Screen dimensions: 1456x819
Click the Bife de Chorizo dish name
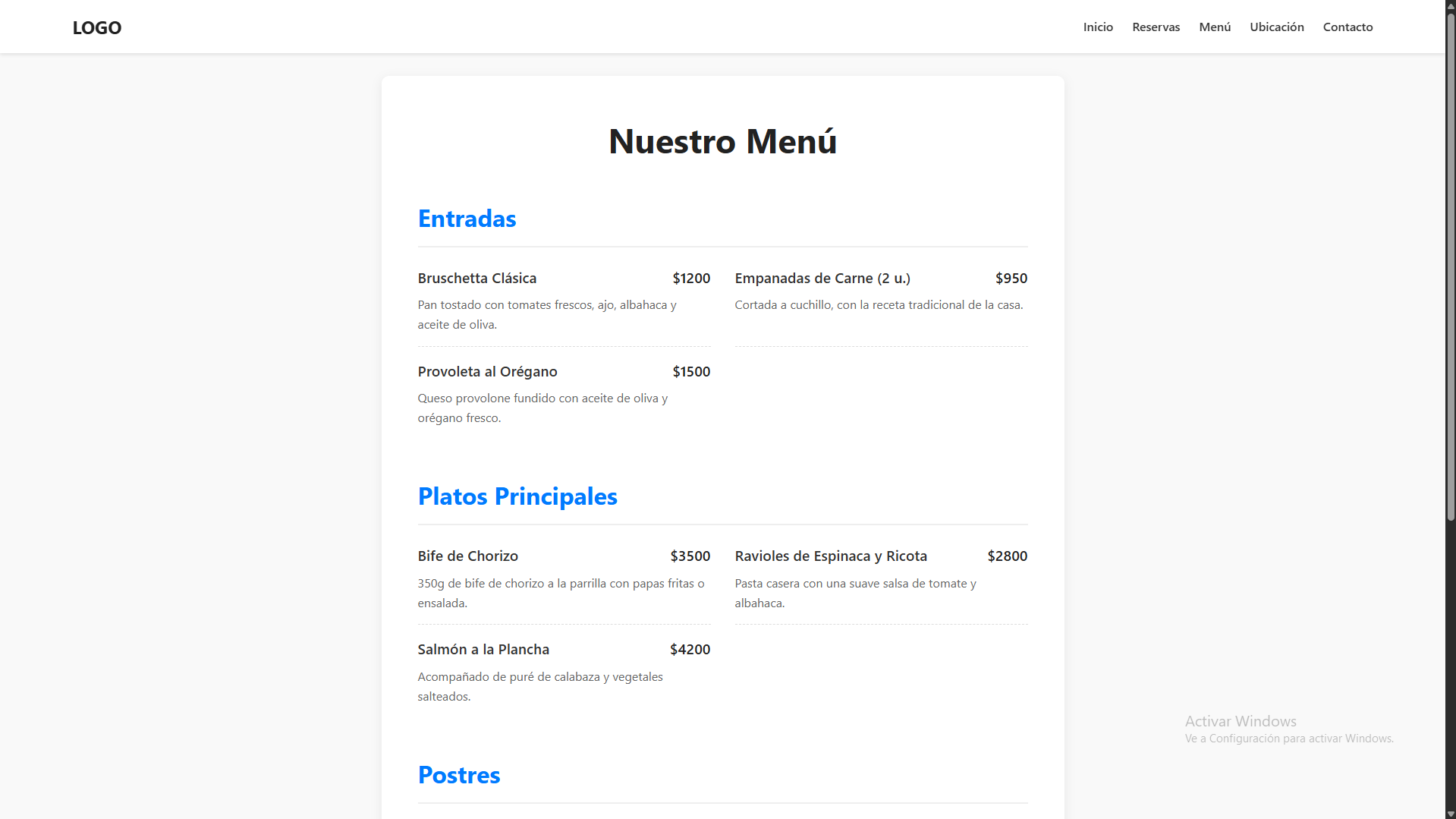point(467,556)
